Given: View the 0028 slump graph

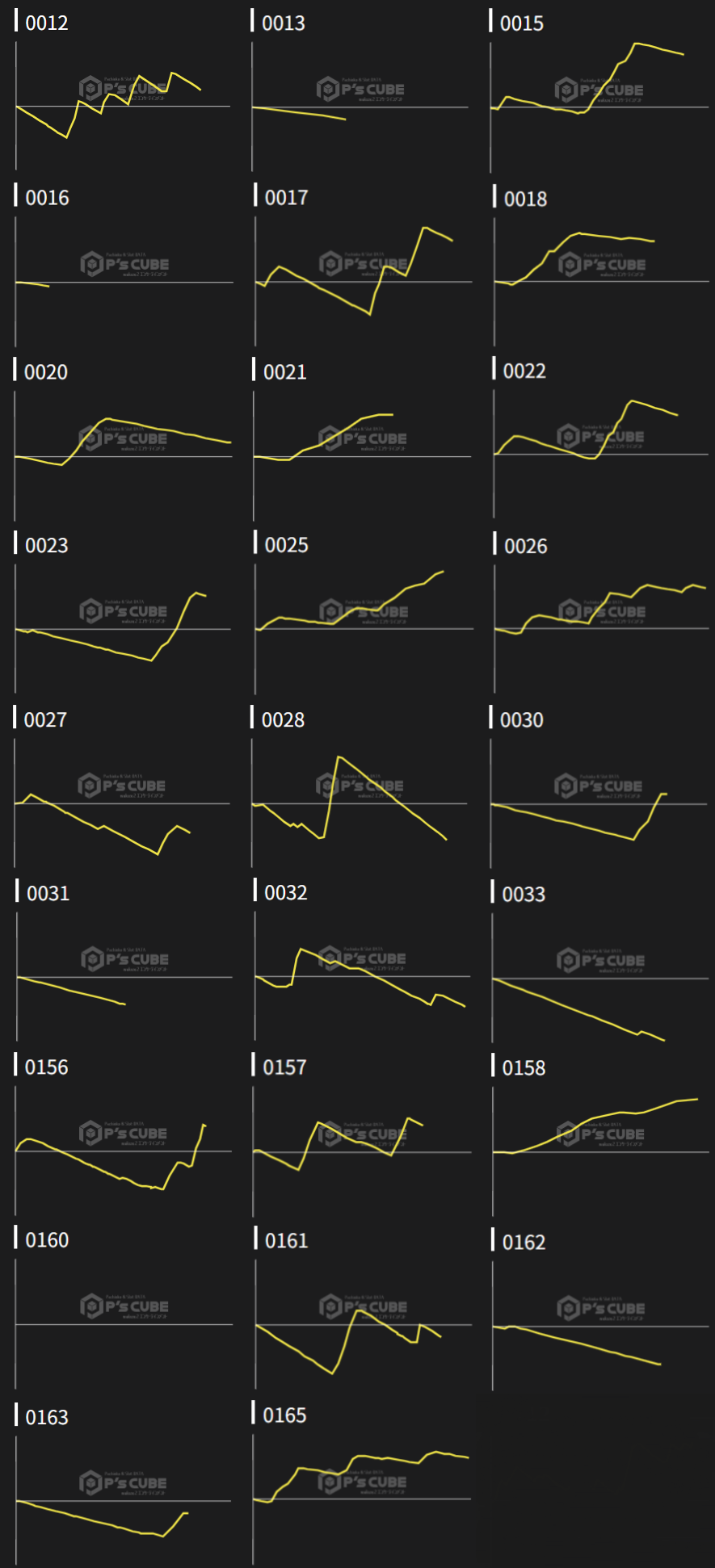Looking at the screenshot, I should [360, 803].
